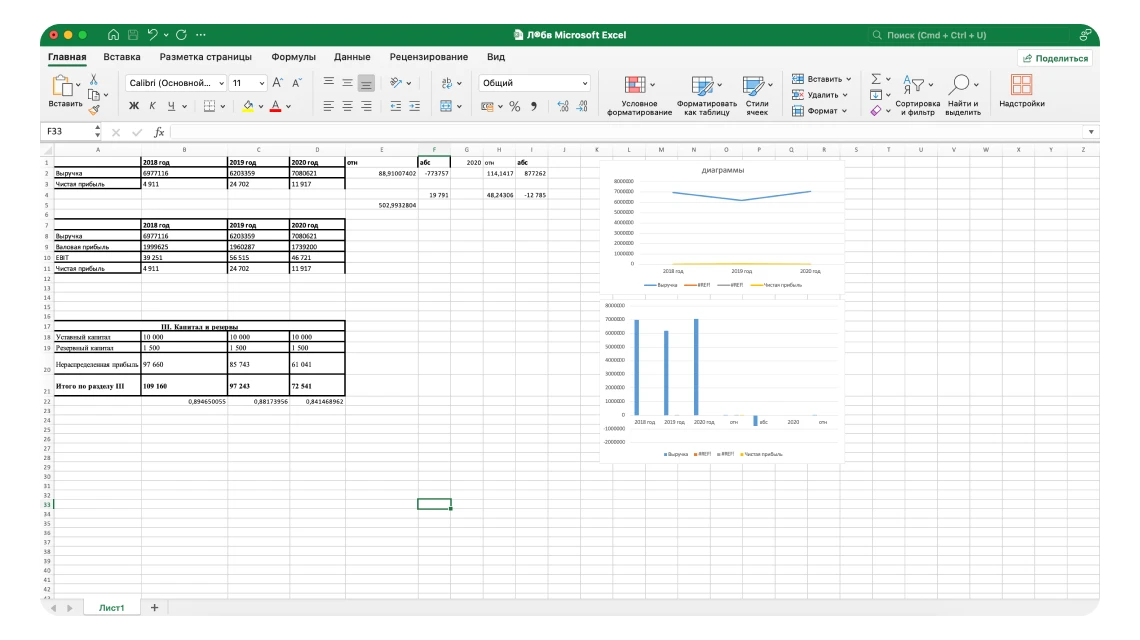Click the AutoSum sigma icon
Viewport: 1140px width, 640px height.
(875, 79)
